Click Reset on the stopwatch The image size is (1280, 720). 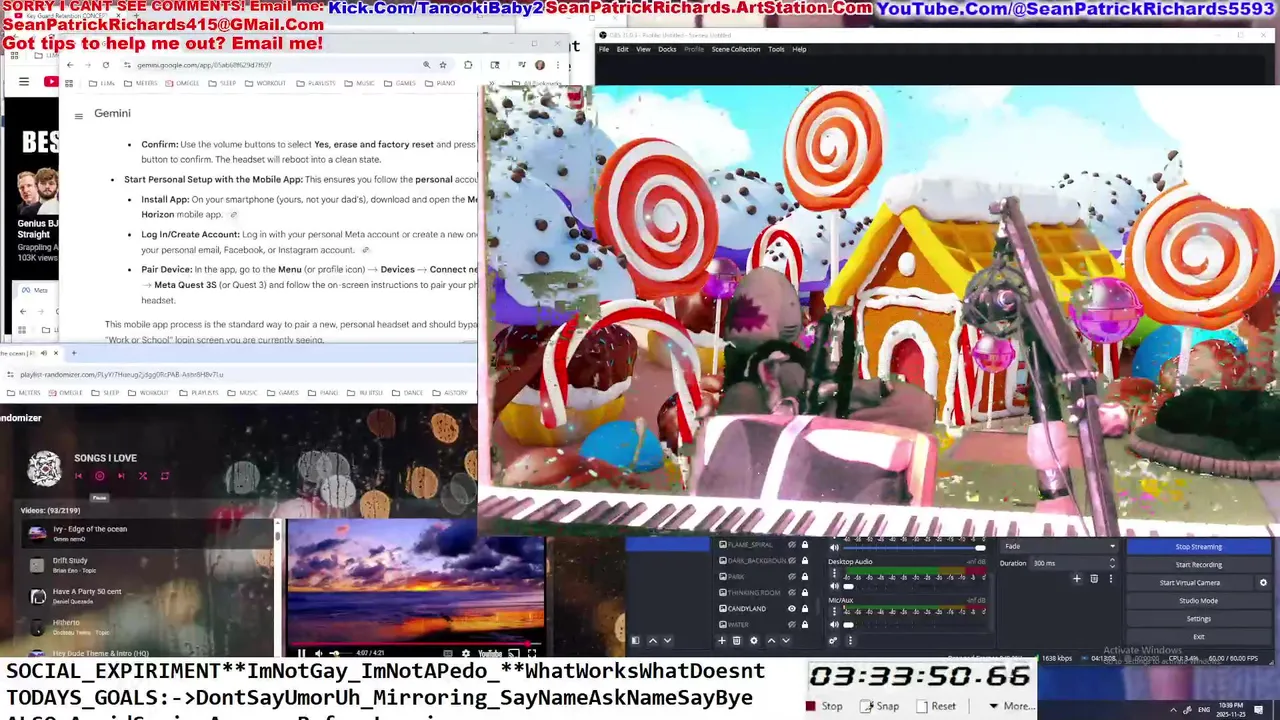click(x=936, y=706)
